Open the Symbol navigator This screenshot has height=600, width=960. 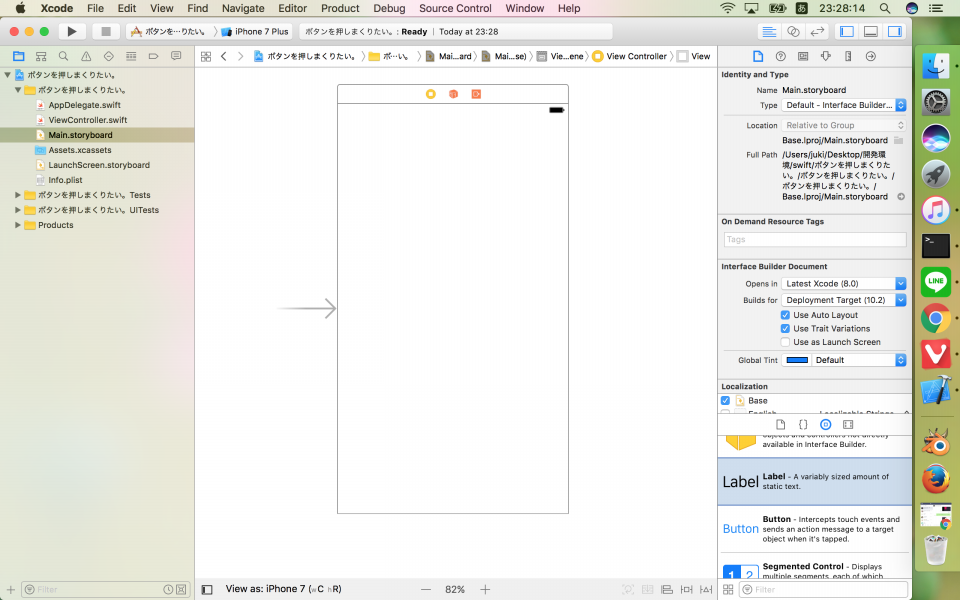coord(41,56)
